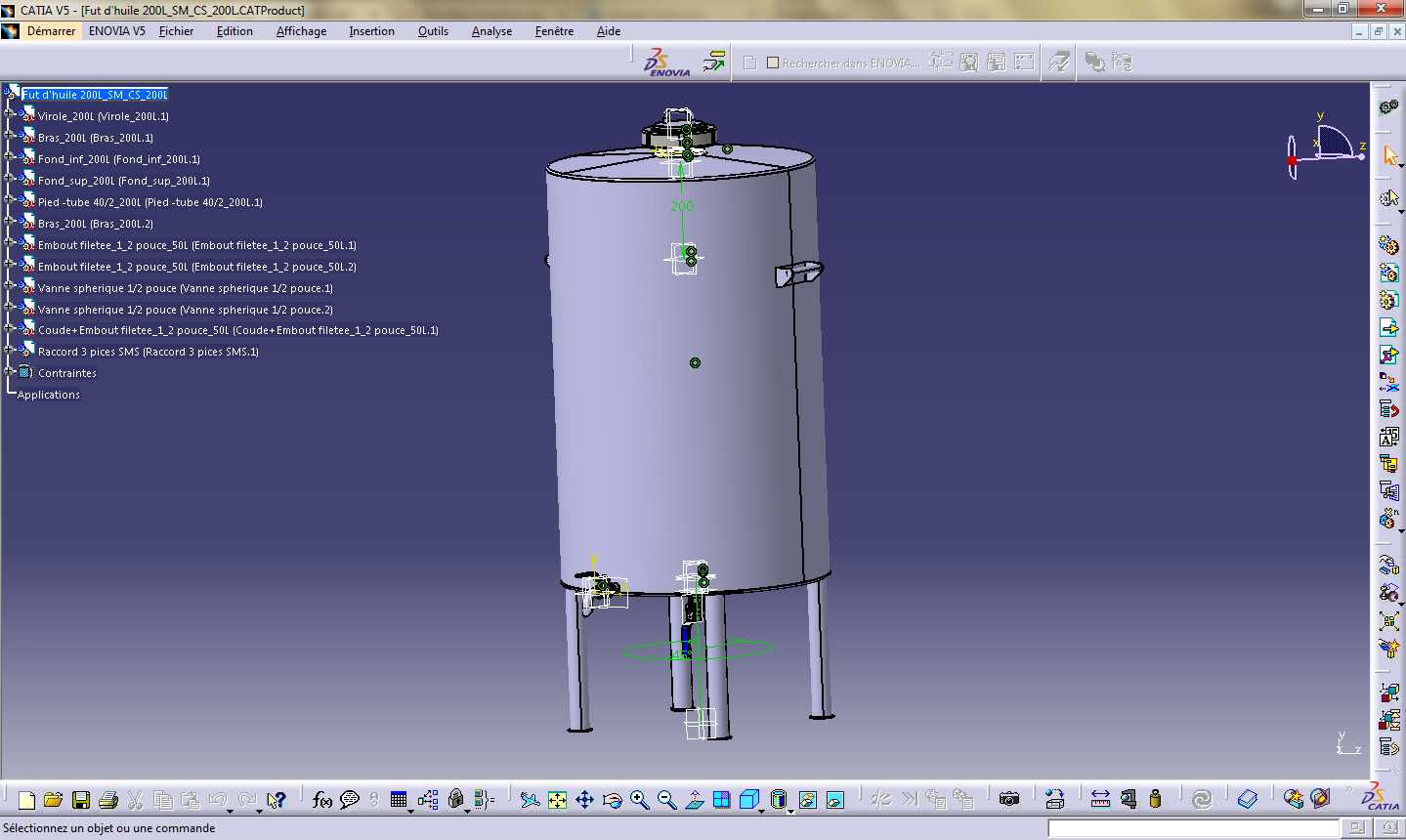The height and width of the screenshot is (840, 1406).
Task: Click the 200 dimension constraint label
Action: pyautogui.click(x=682, y=206)
